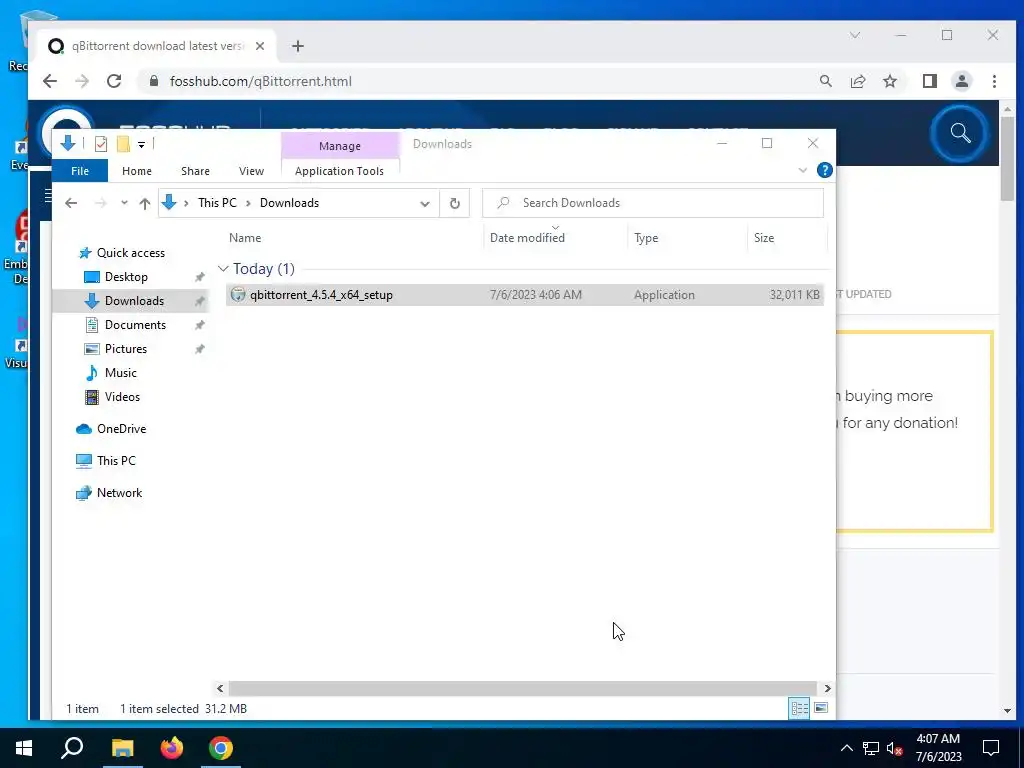Open a new Chrome tab
Image resolution: width=1024 pixels, height=768 pixels.
tap(298, 46)
